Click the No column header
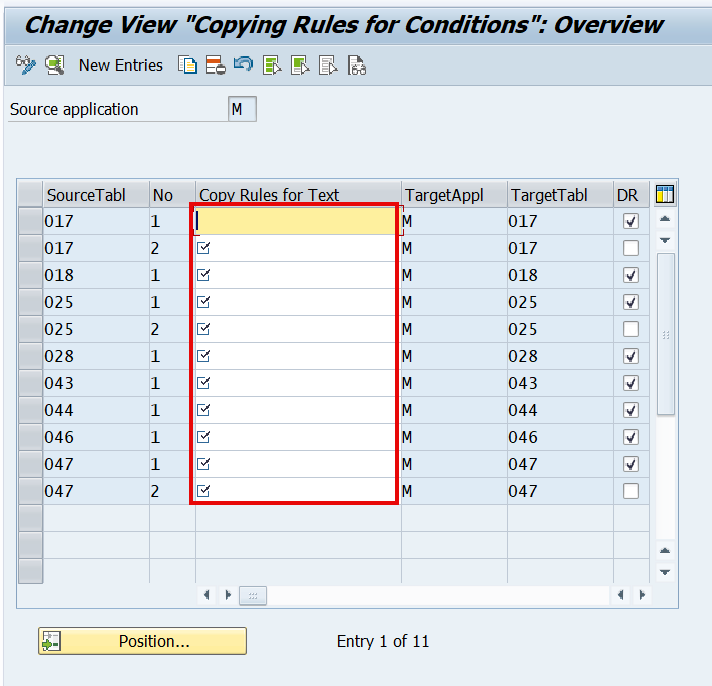Viewport: 712px width, 686px height. click(x=172, y=195)
